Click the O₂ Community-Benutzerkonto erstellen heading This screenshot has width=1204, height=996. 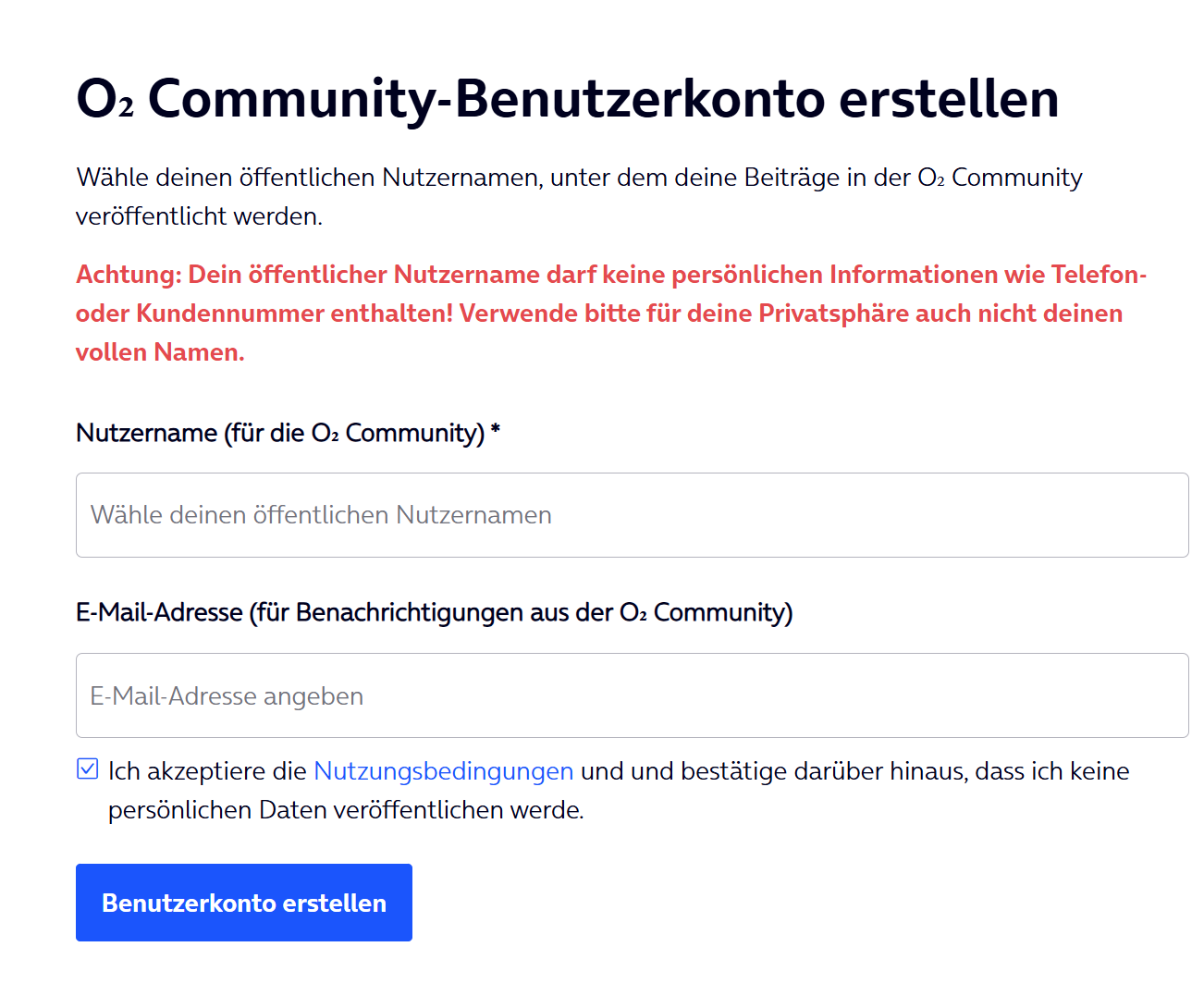[568, 98]
